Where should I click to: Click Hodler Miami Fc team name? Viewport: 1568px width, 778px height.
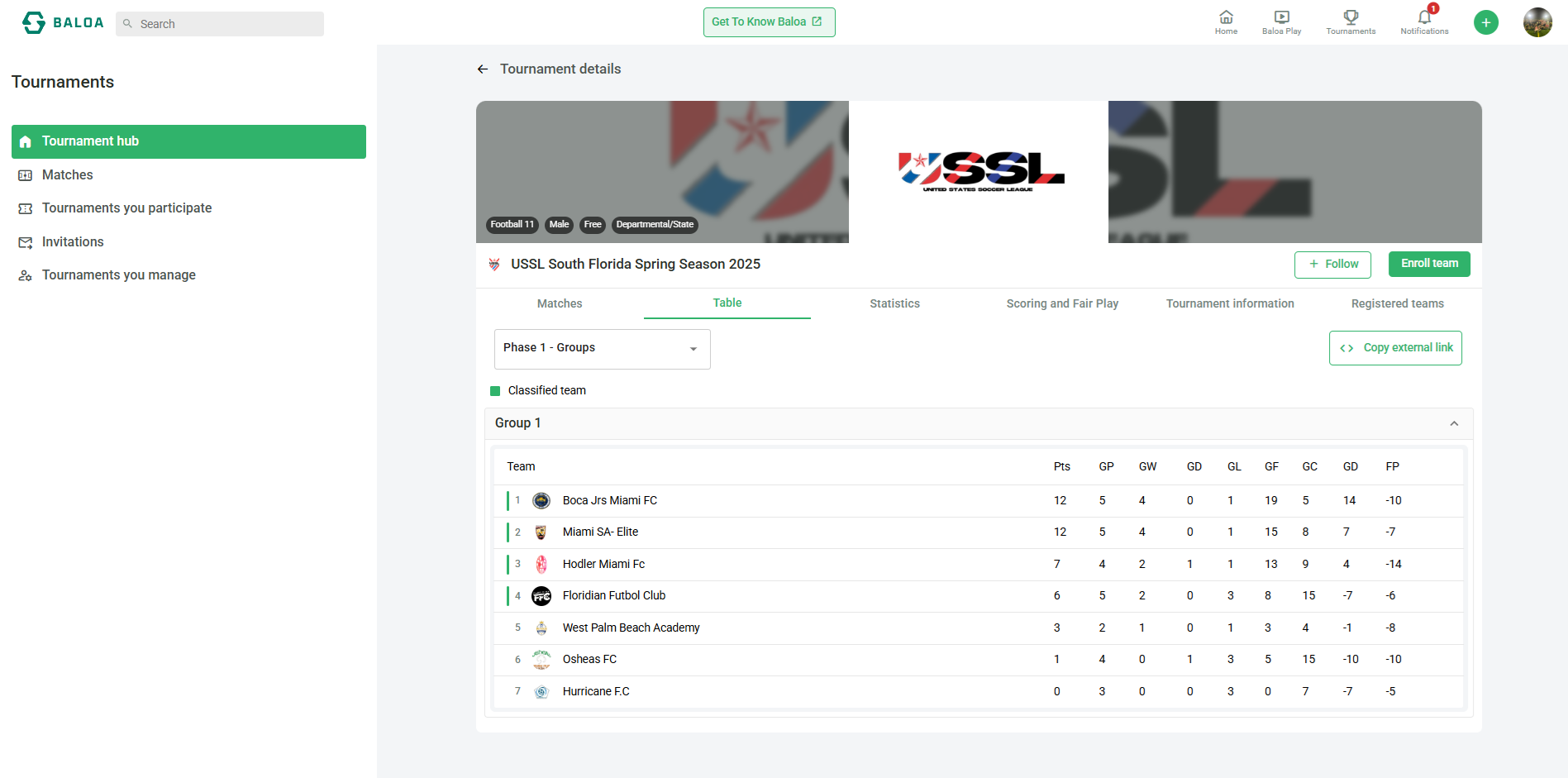603,564
